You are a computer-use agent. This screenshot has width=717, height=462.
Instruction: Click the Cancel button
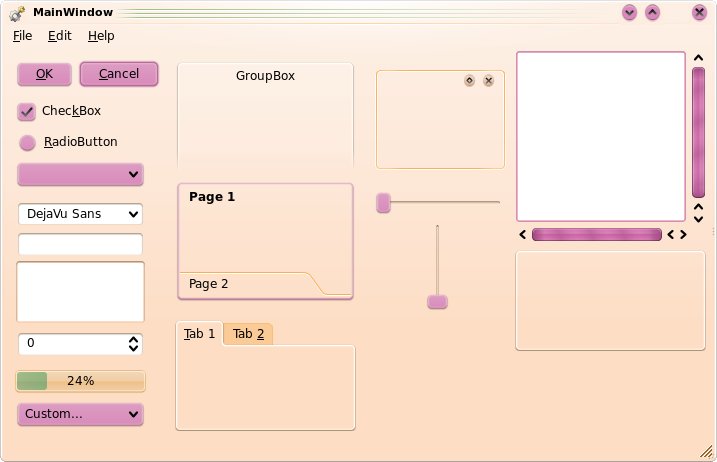click(x=119, y=74)
